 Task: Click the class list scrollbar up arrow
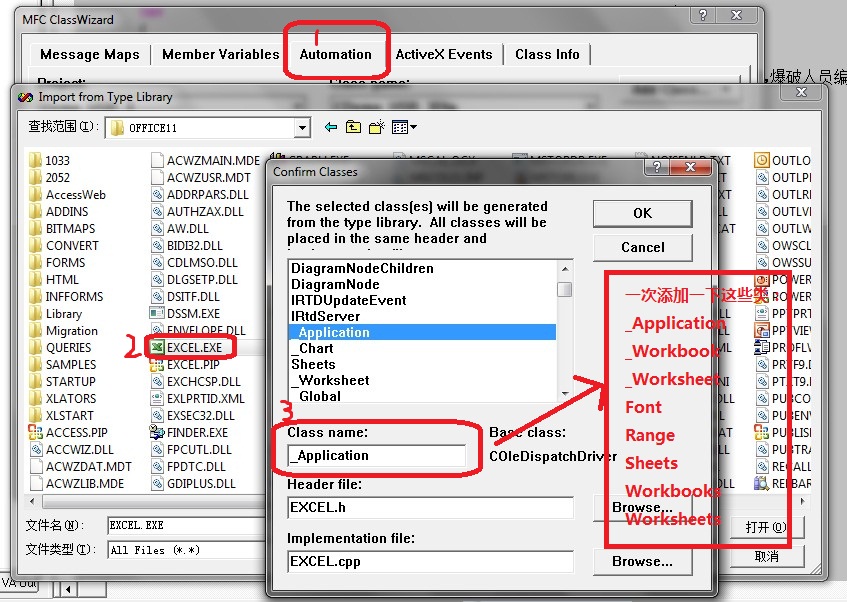click(x=565, y=269)
